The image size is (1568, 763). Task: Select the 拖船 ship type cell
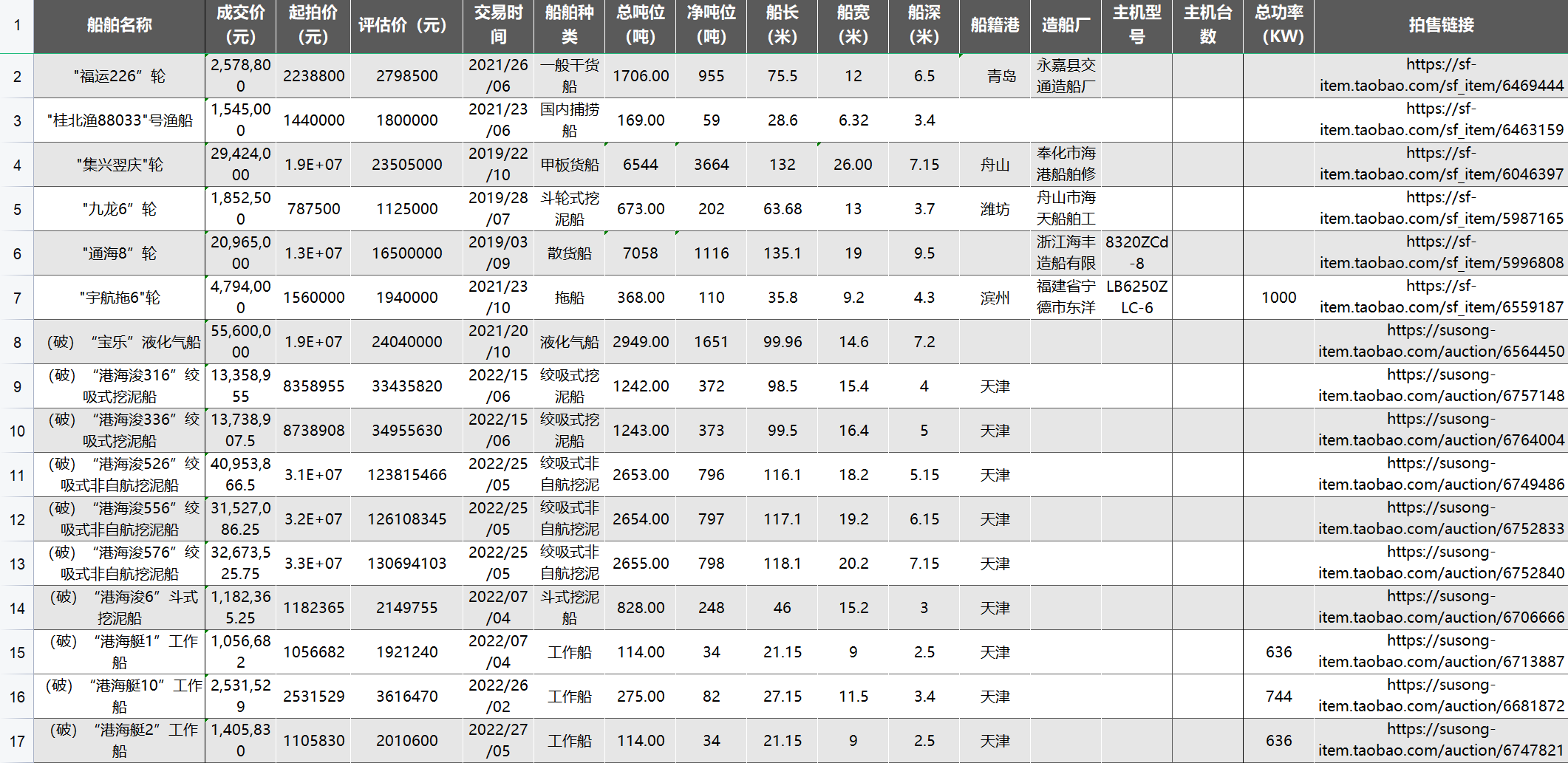pos(569,297)
